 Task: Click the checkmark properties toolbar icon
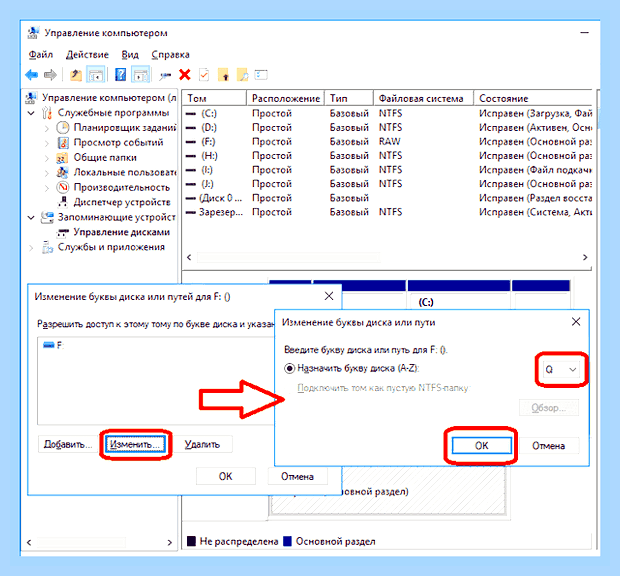pyautogui.click(x=204, y=75)
